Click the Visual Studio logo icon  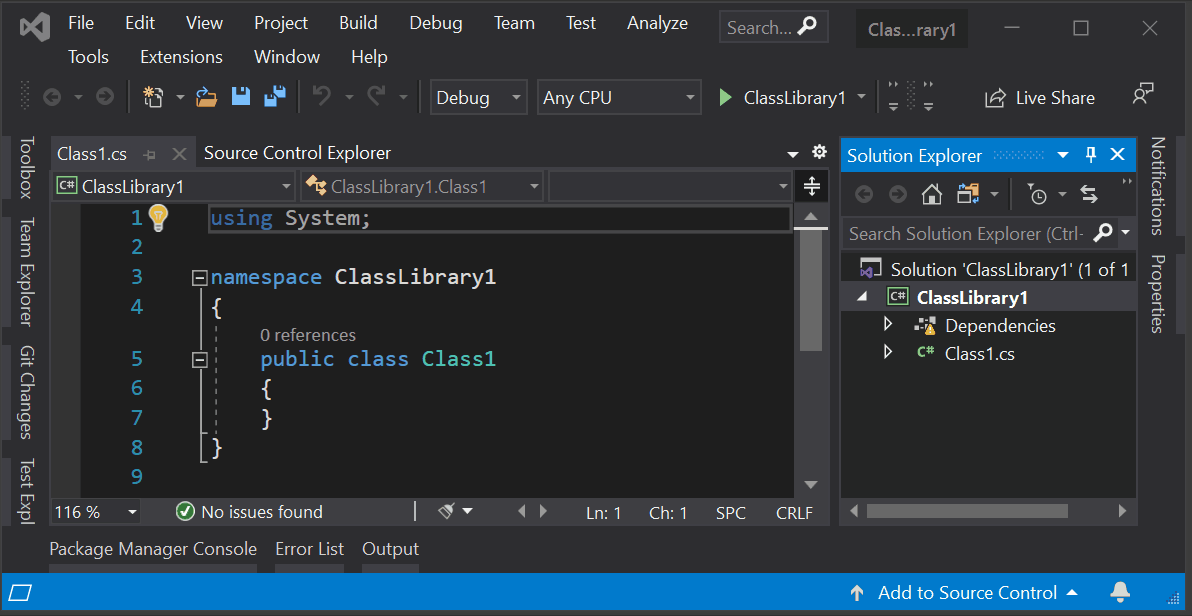(35, 28)
